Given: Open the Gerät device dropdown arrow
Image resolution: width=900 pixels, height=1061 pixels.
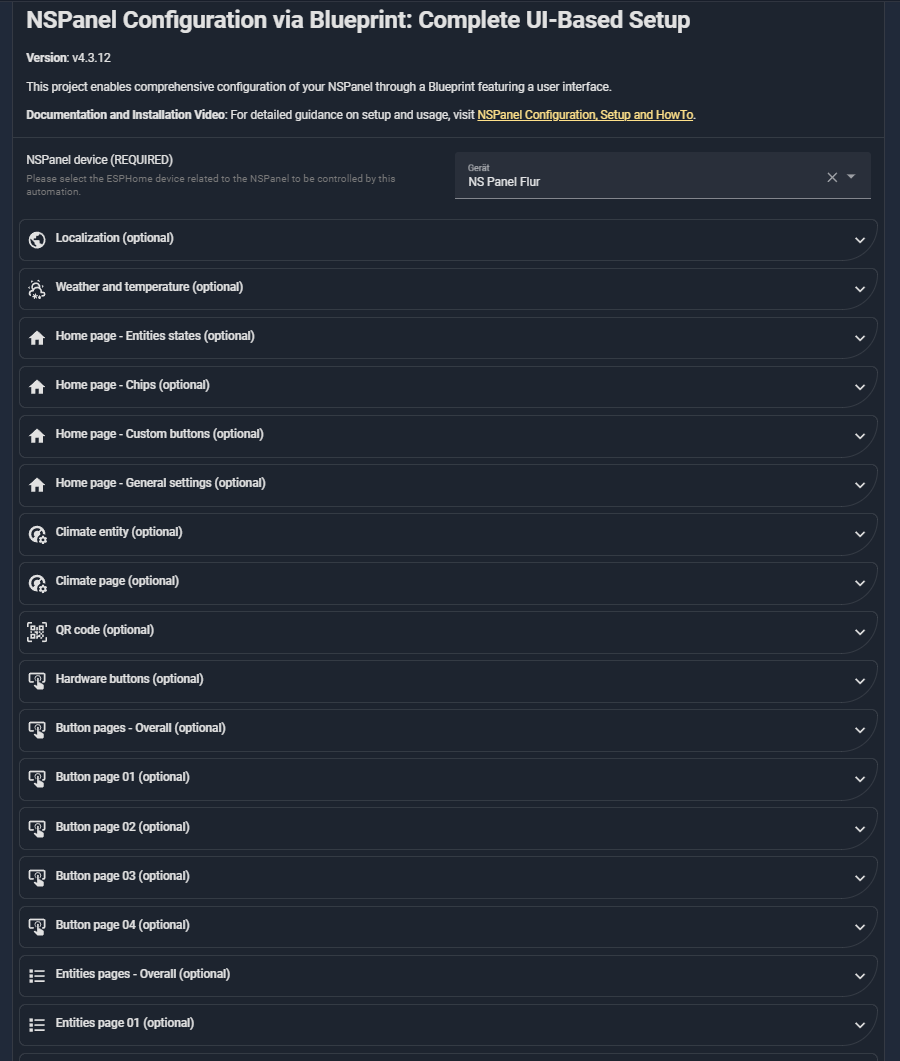Looking at the screenshot, I should tap(852, 177).
